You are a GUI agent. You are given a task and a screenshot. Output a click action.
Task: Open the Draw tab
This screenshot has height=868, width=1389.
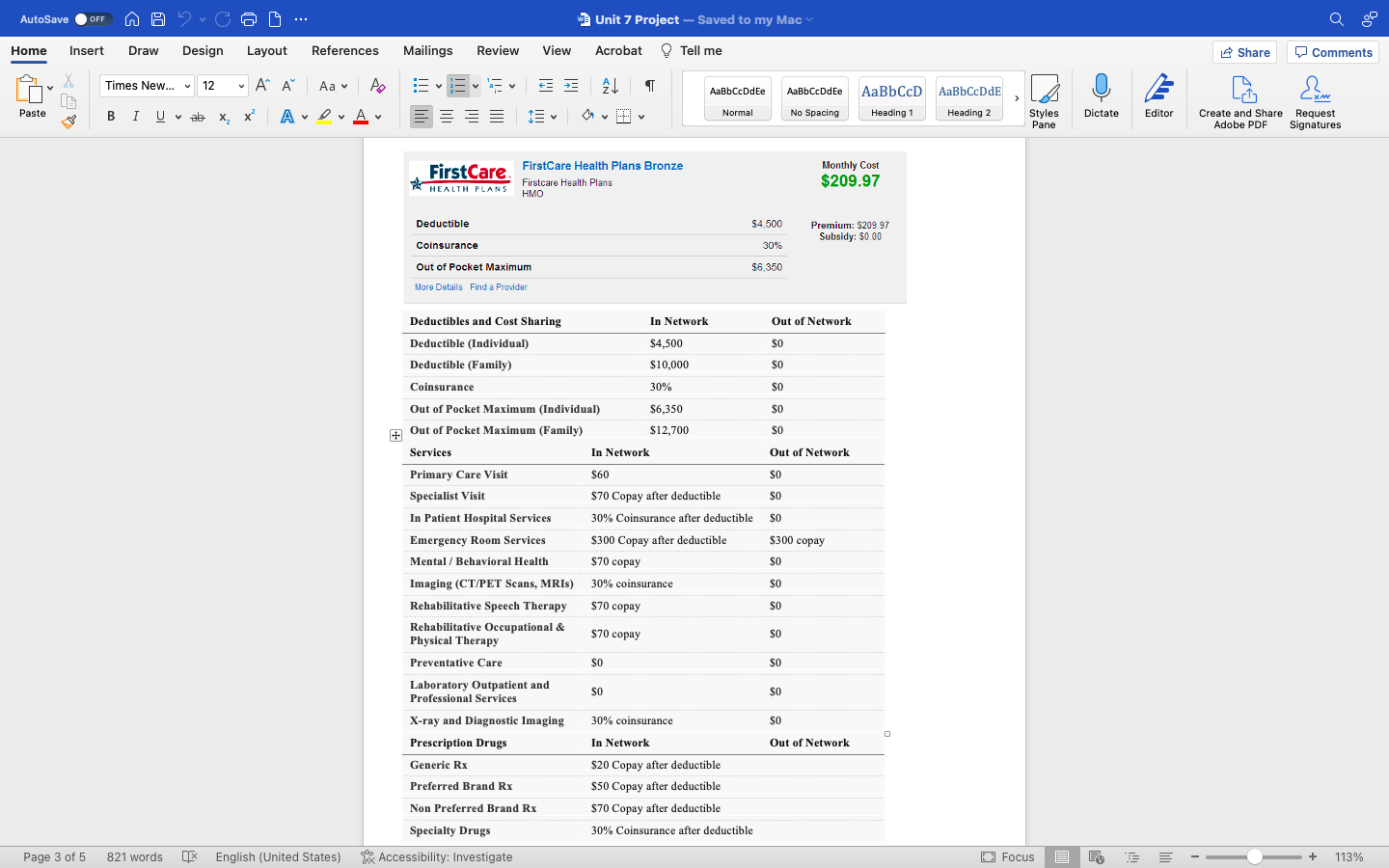(144, 50)
